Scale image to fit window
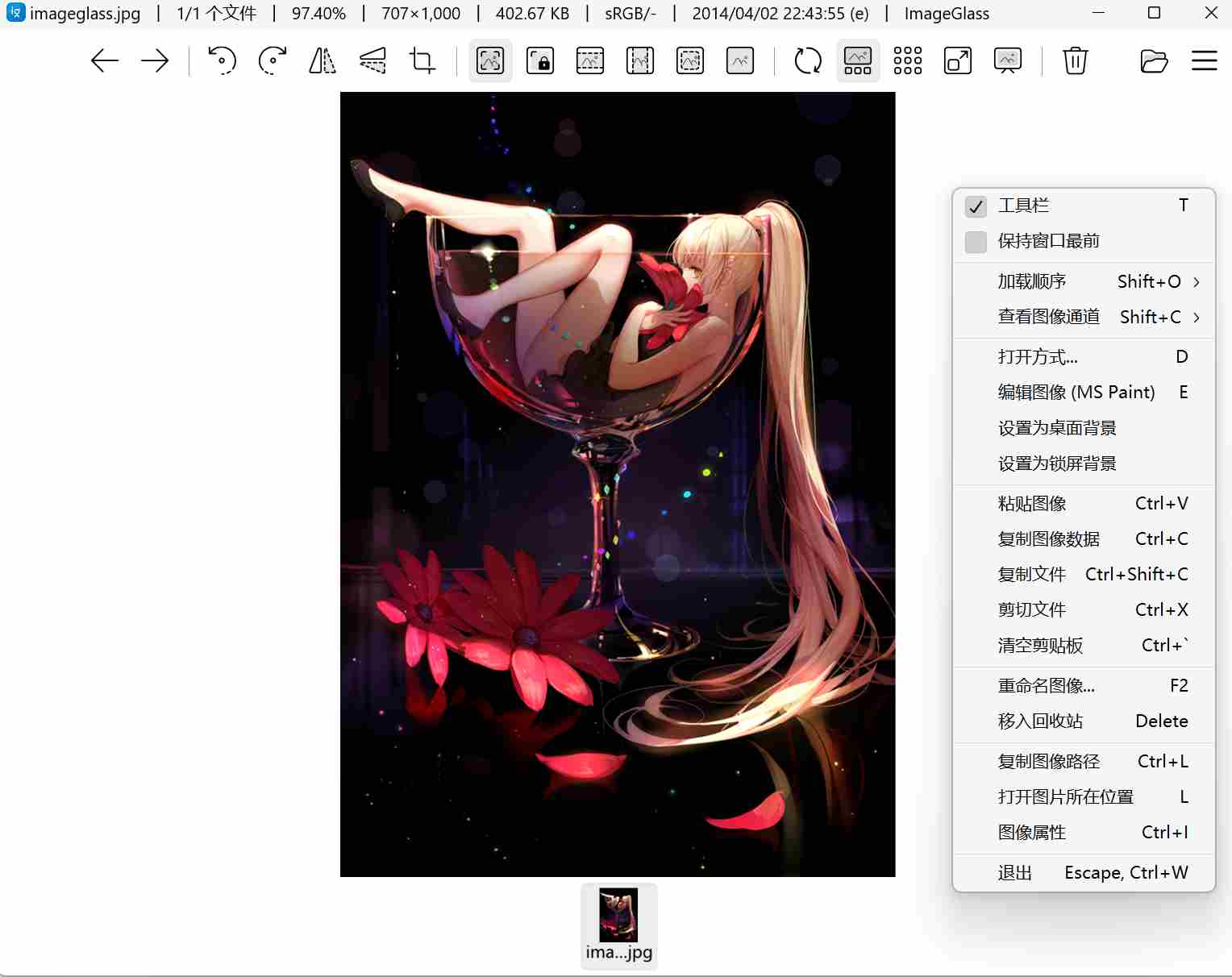Image resolution: width=1232 pixels, height=977 pixels. tap(690, 60)
